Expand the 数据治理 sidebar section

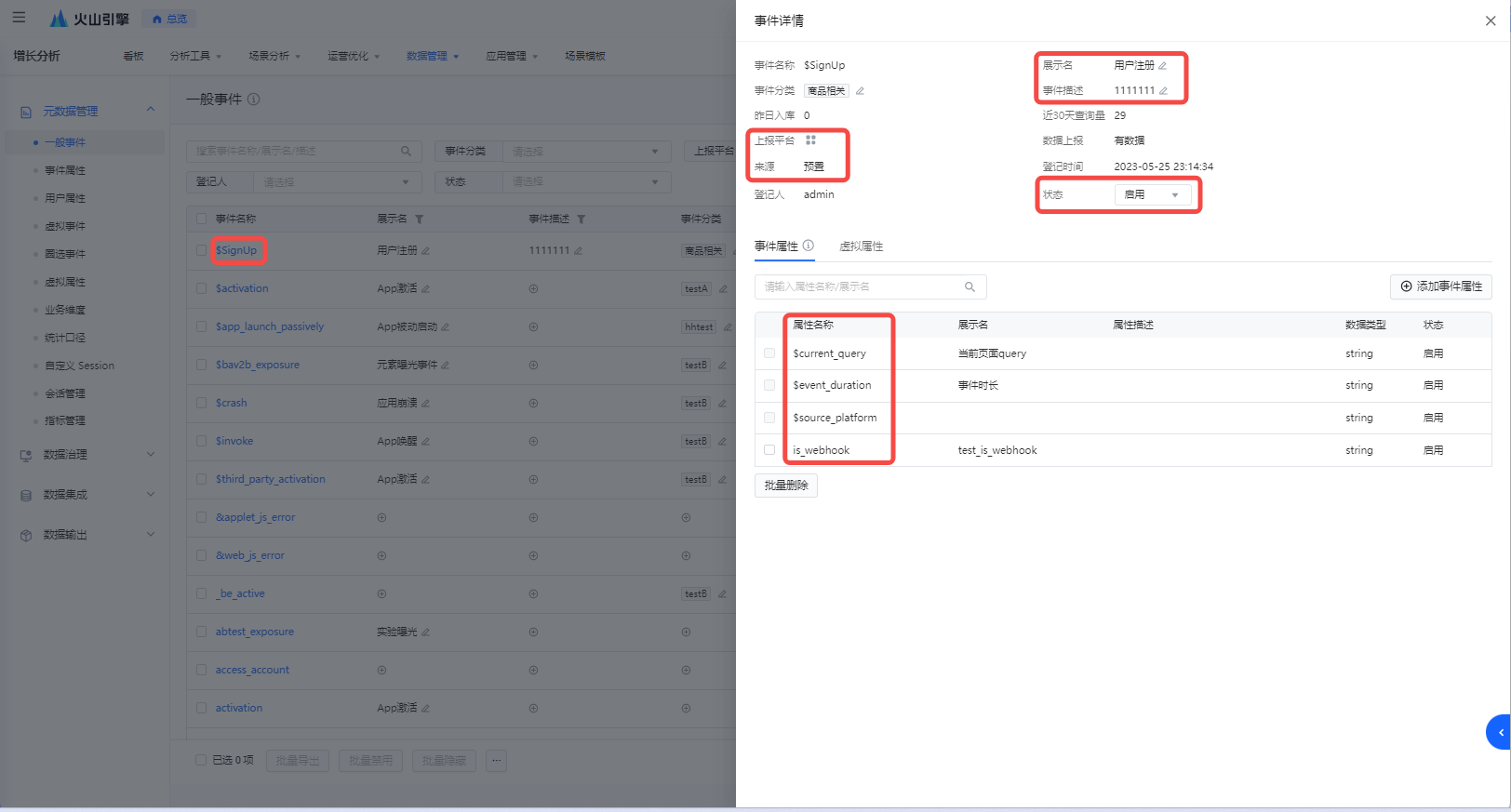151,454
